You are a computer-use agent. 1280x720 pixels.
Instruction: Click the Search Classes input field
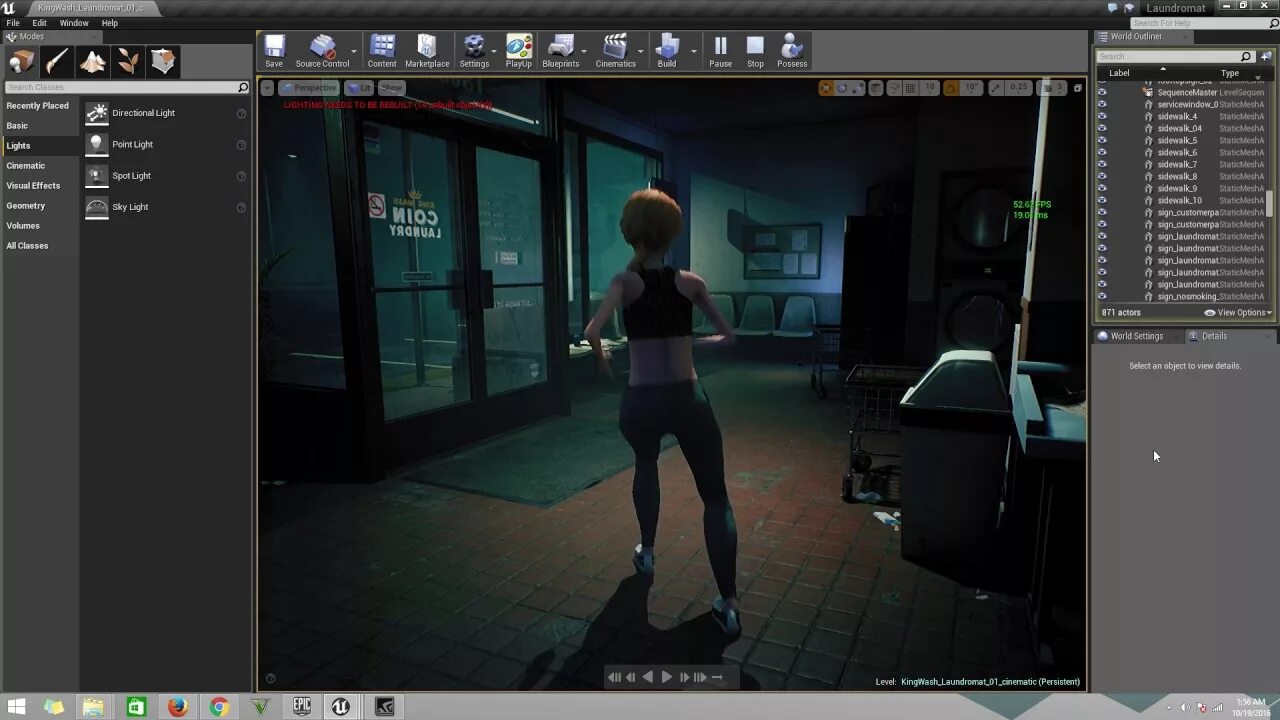[x=126, y=87]
